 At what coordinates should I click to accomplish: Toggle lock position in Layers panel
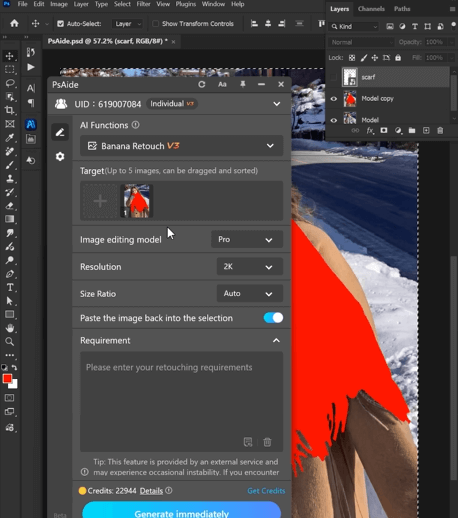(x=375, y=58)
